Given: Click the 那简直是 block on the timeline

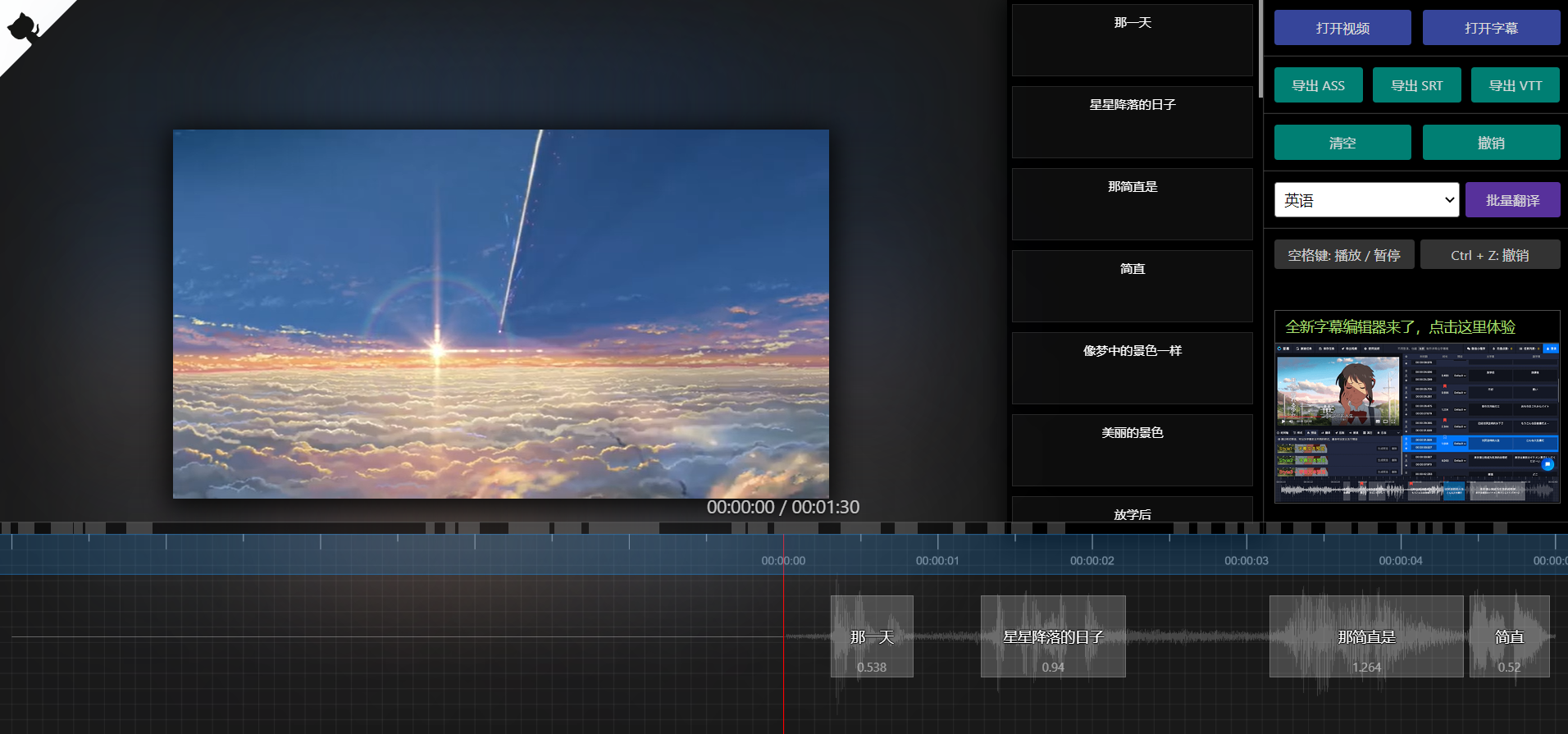Looking at the screenshot, I should point(1365,636).
